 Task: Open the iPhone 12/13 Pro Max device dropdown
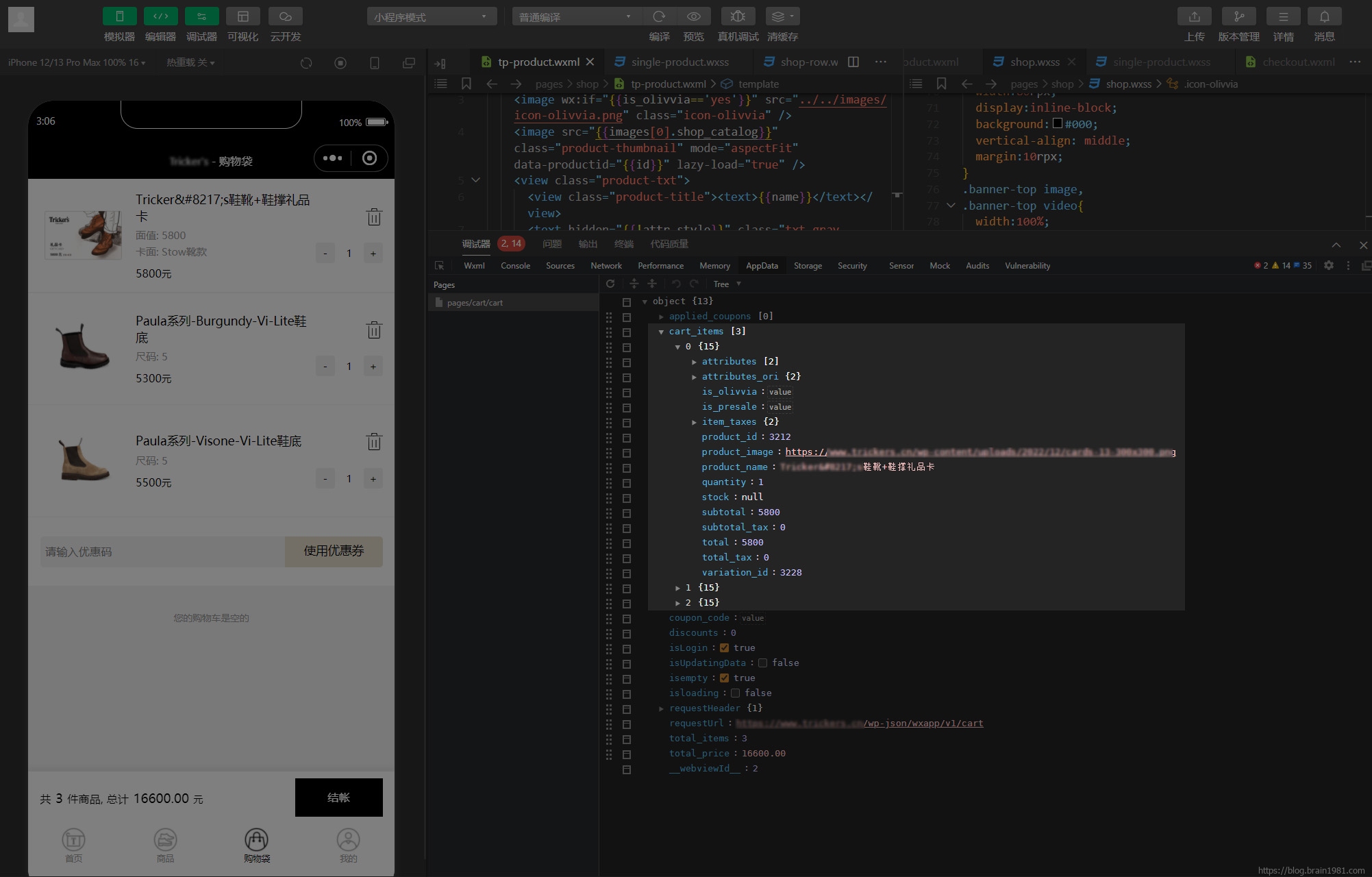click(77, 62)
